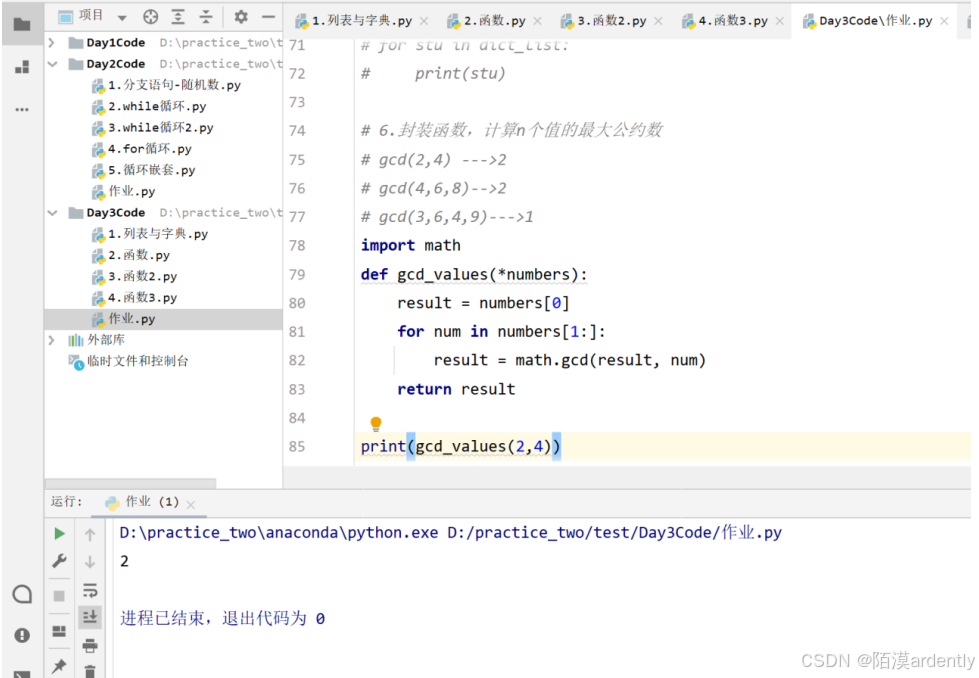Expand the 外部库 node
The height and width of the screenshot is (678, 979).
point(52,340)
